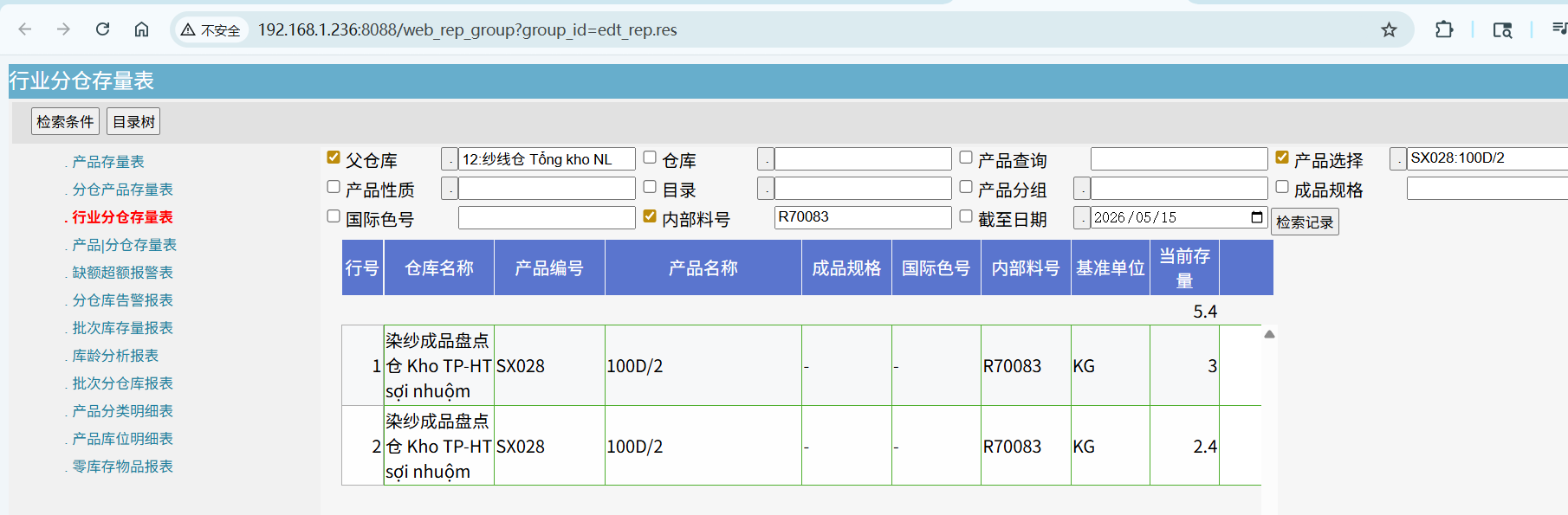Screen dimensions: 1568x515
Task: Open the 缺额超额报警表 report
Action: pyautogui.click(x=122, y=273)
